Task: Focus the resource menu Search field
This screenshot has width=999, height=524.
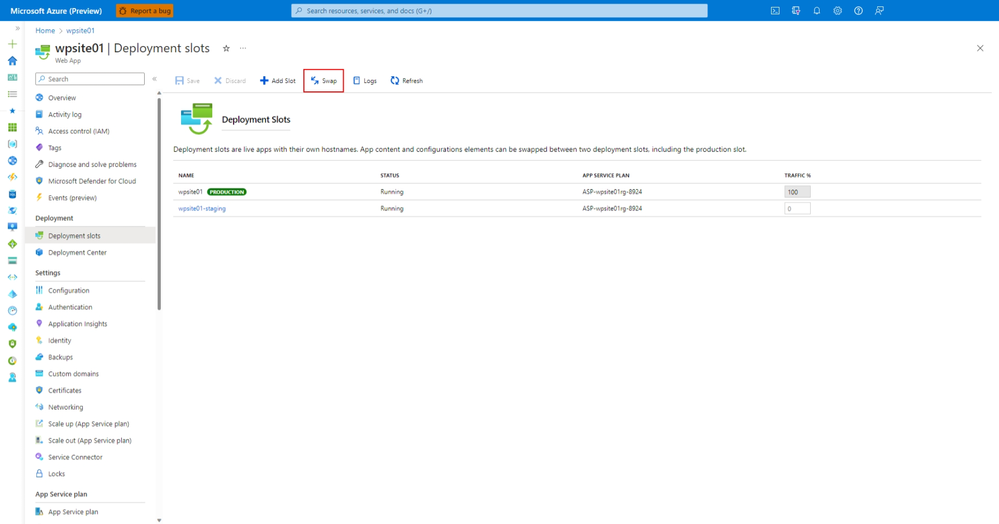Action: (90, 79)
